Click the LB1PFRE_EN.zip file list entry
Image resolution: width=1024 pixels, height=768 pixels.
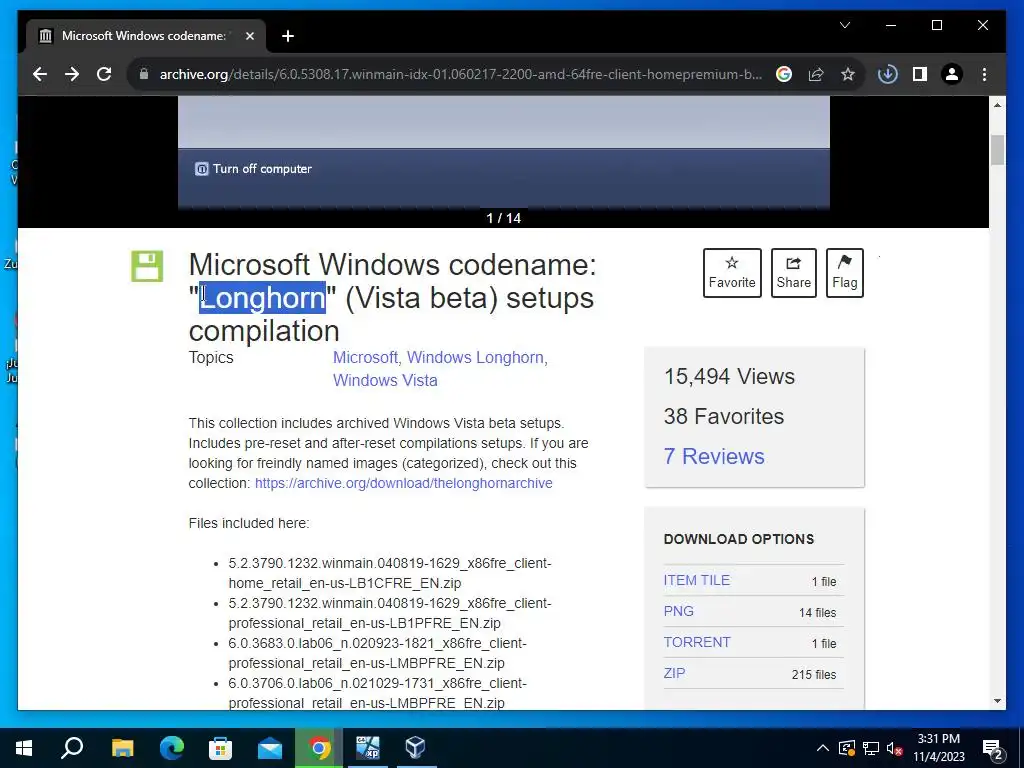[390, 613]
